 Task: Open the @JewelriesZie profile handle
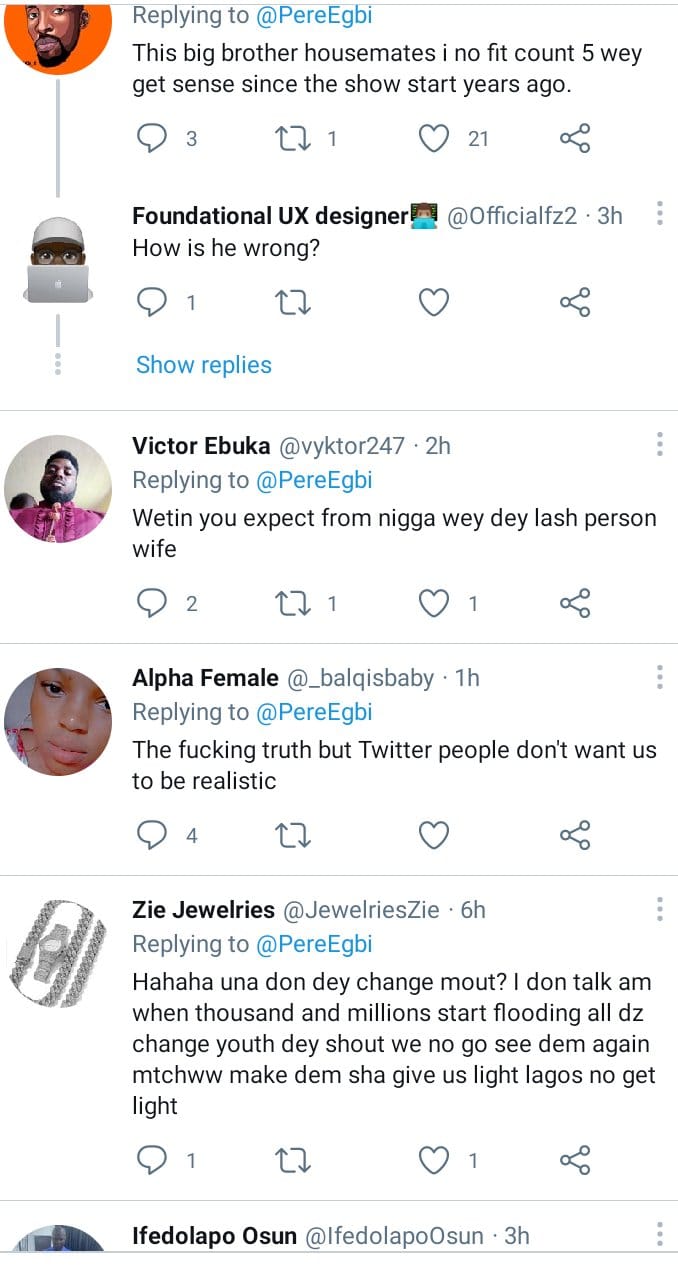coord(361,910)
